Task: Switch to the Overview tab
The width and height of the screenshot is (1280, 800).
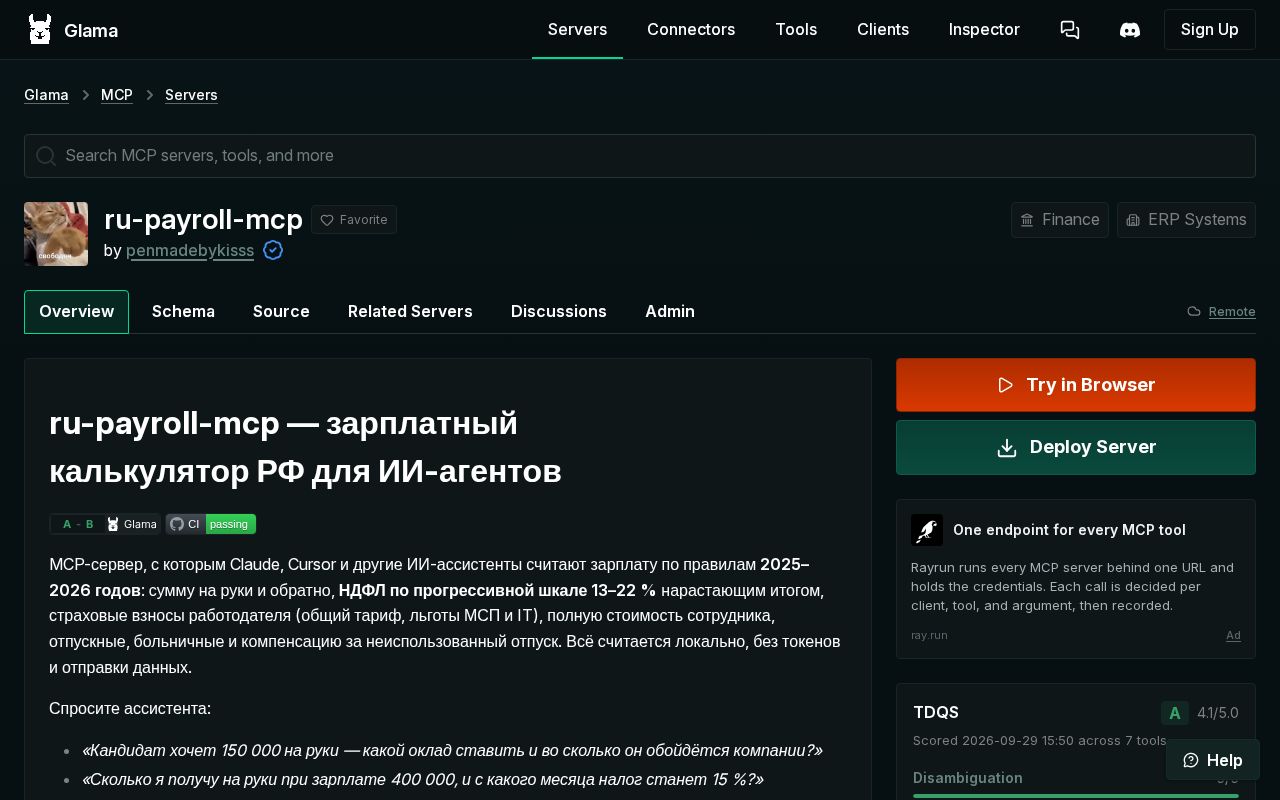Action: click(76, 312)
